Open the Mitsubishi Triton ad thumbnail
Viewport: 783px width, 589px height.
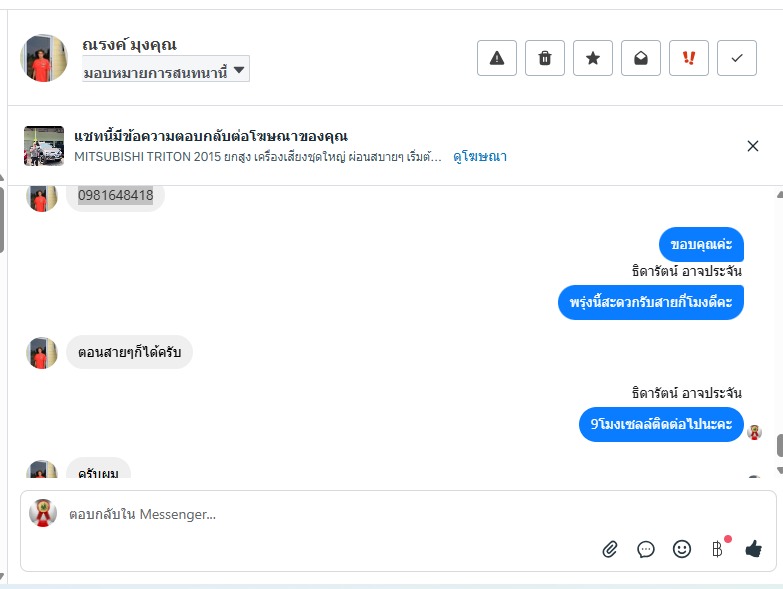point(44,146)
